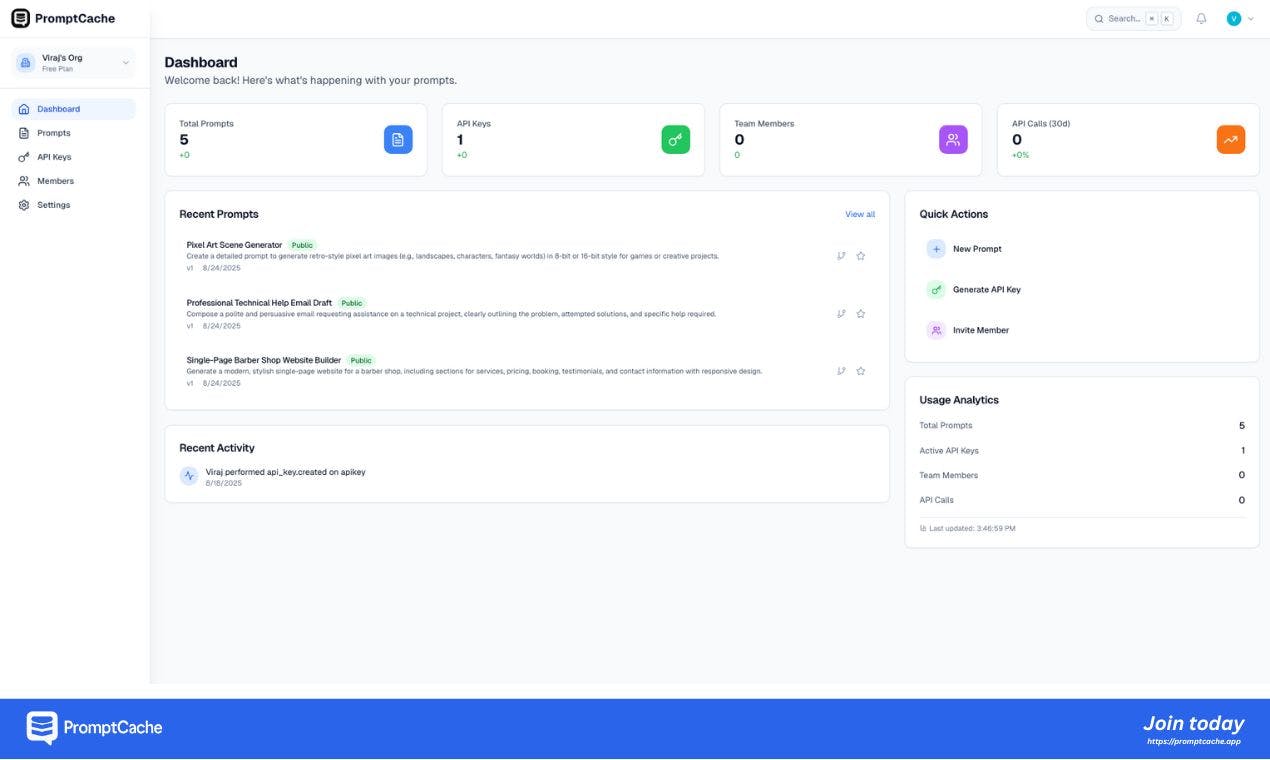
Task: Focus the Search field in header
Action: point(1133,19)
